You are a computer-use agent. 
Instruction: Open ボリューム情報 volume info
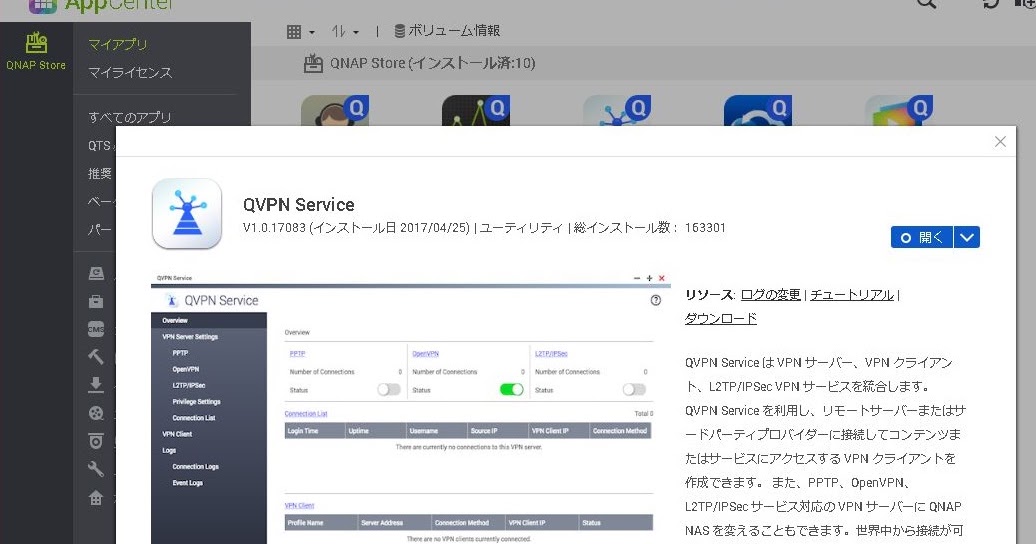tap(447, 30)
